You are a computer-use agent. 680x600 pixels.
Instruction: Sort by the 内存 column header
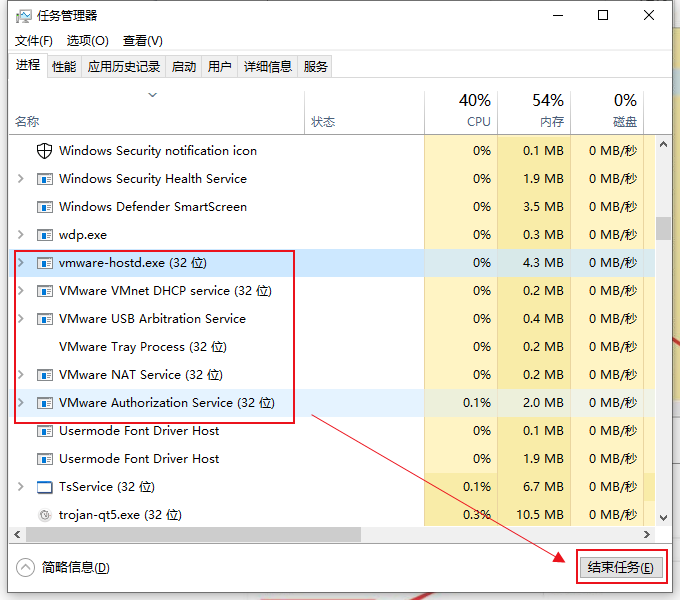534,113
